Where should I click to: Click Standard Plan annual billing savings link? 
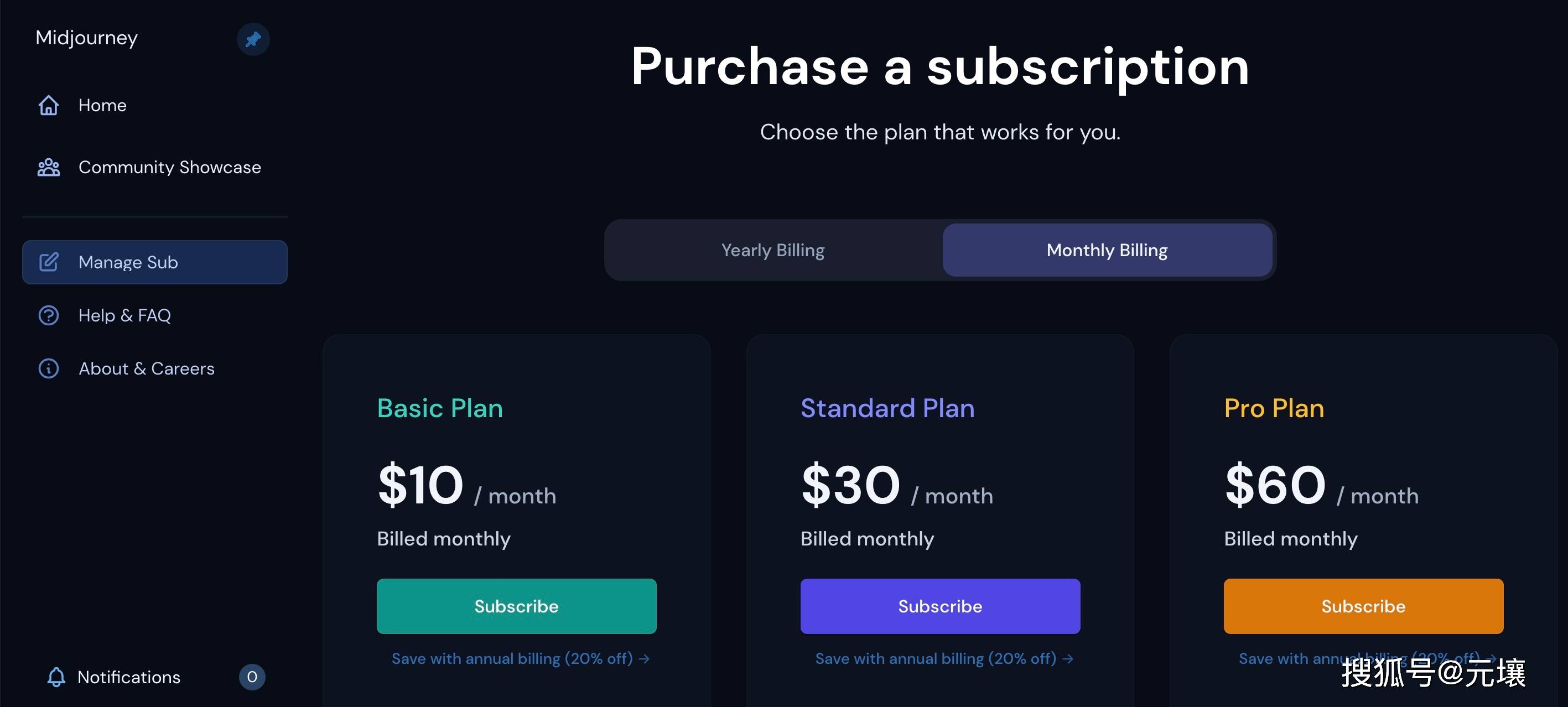(x=944, y=658)
